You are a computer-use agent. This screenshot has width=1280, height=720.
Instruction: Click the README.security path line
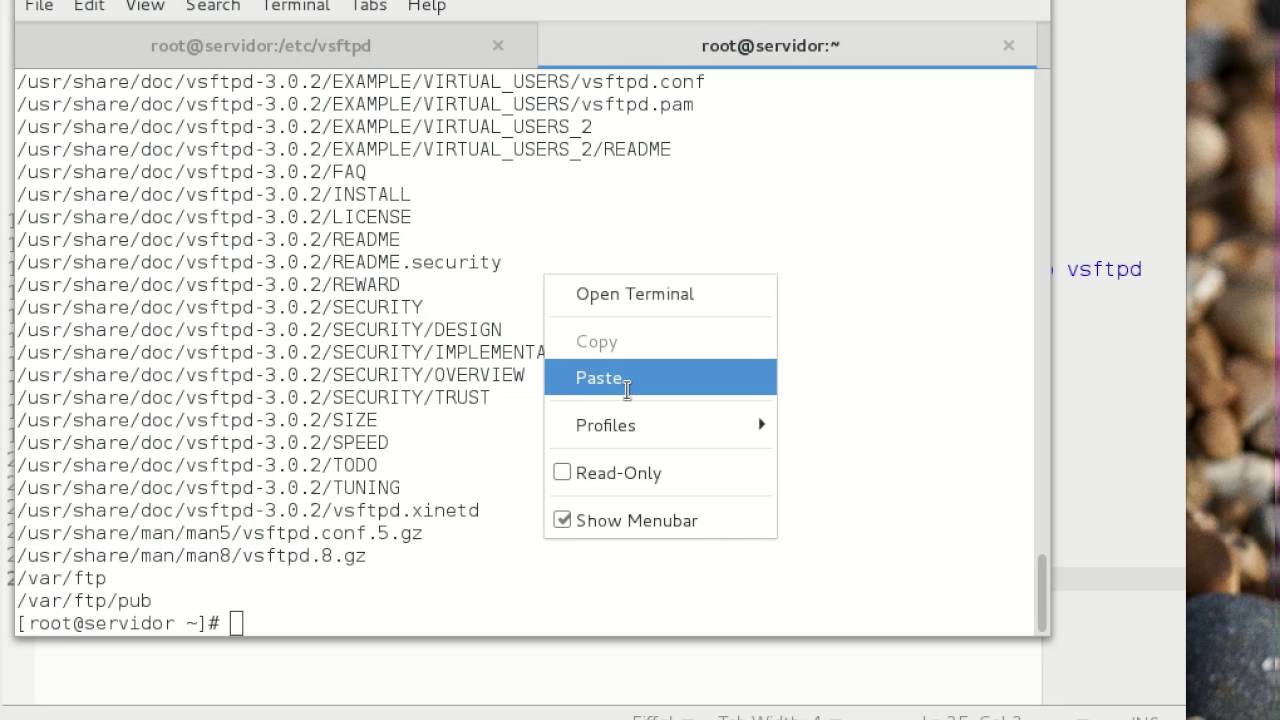(x=259, y=262)
